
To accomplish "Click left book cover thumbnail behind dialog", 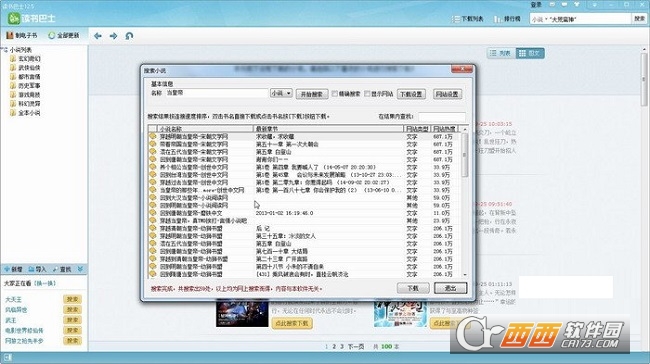I will 242,313.
